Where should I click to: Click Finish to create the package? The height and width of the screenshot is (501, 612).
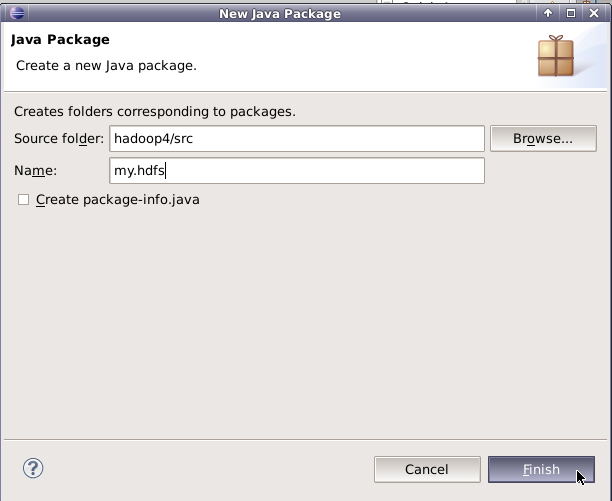(x=541, y=469)
